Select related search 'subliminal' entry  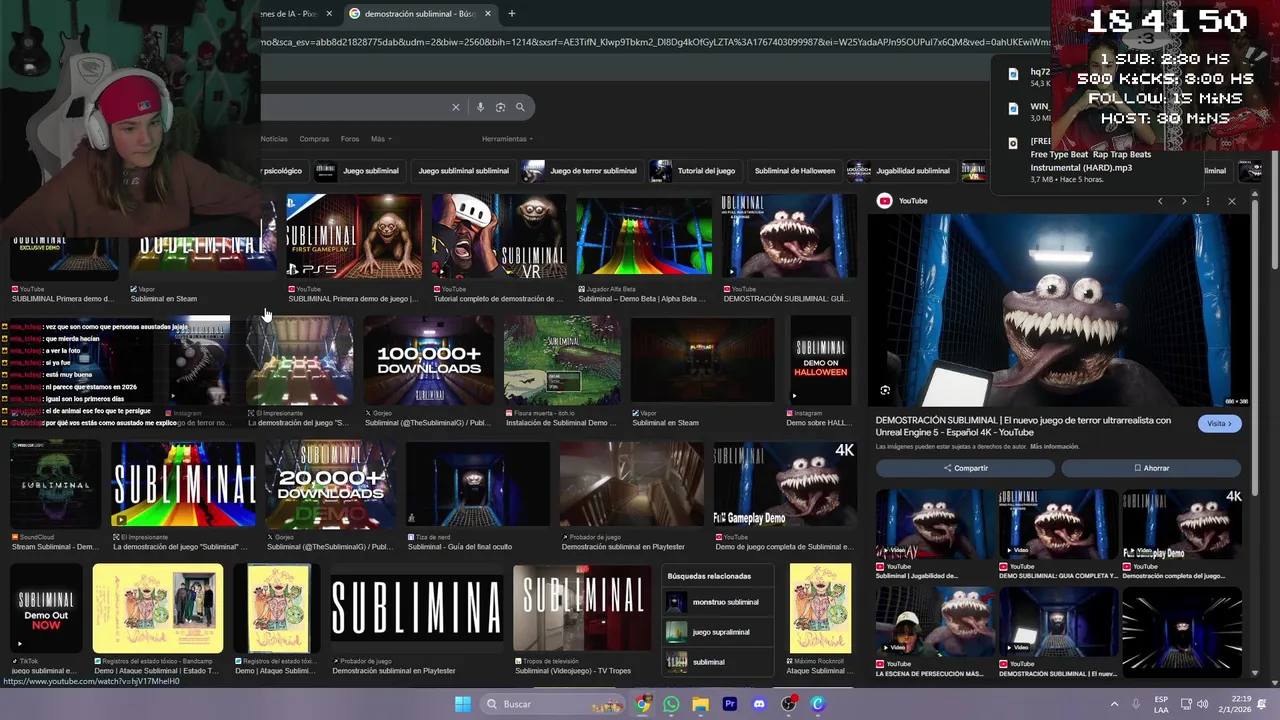[x=717, y=662]
